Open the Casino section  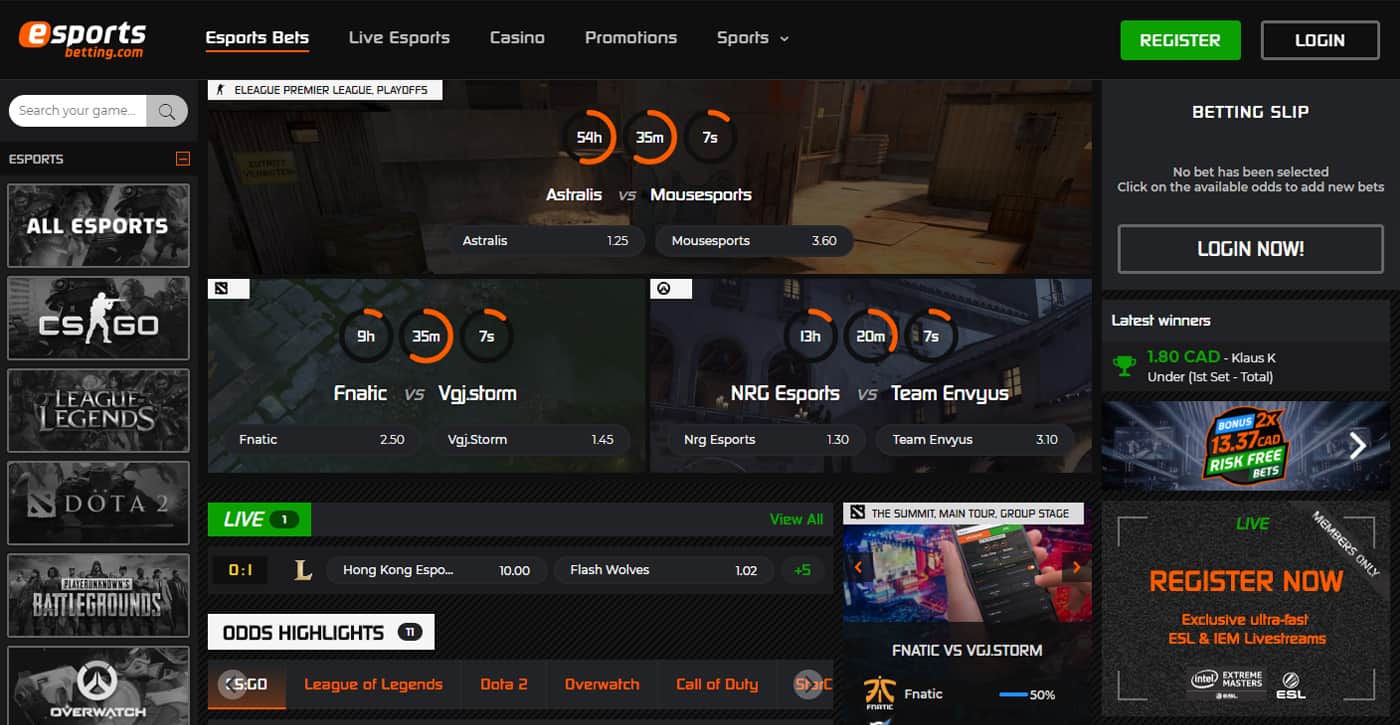pos(517,38)
